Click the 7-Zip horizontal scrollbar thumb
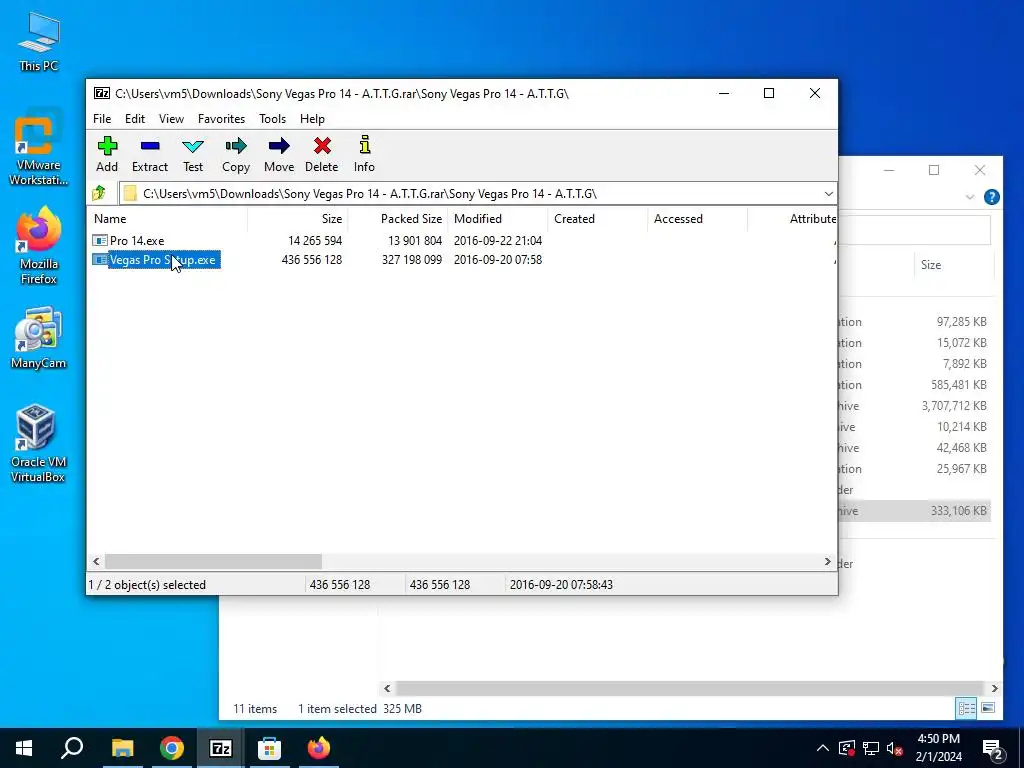The height and width of the screenshot is (768, 1024). pos(214,562)
